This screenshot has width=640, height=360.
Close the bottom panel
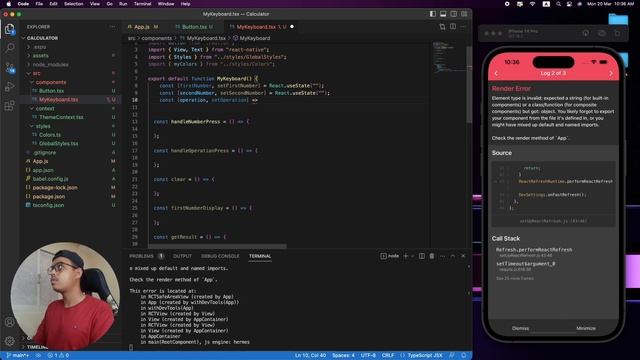pos(463,256)
